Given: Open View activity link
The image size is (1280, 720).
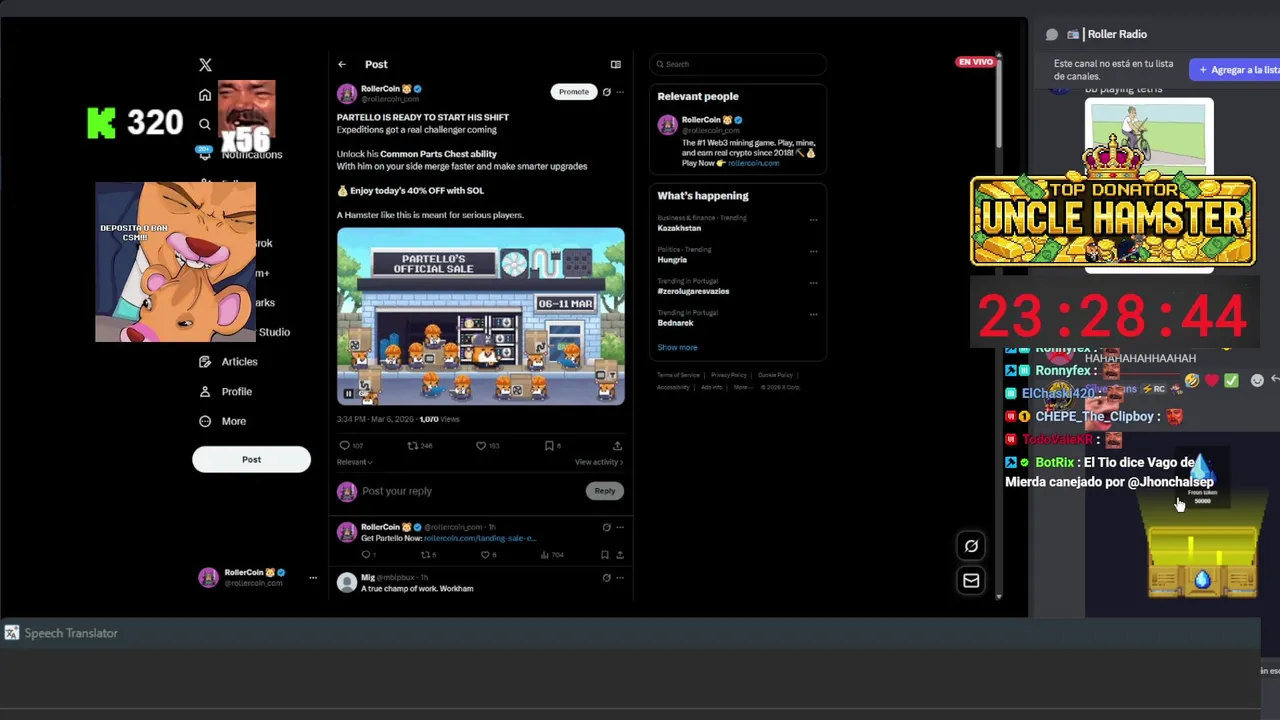Looking at the screenshot, I should (599, 462).
